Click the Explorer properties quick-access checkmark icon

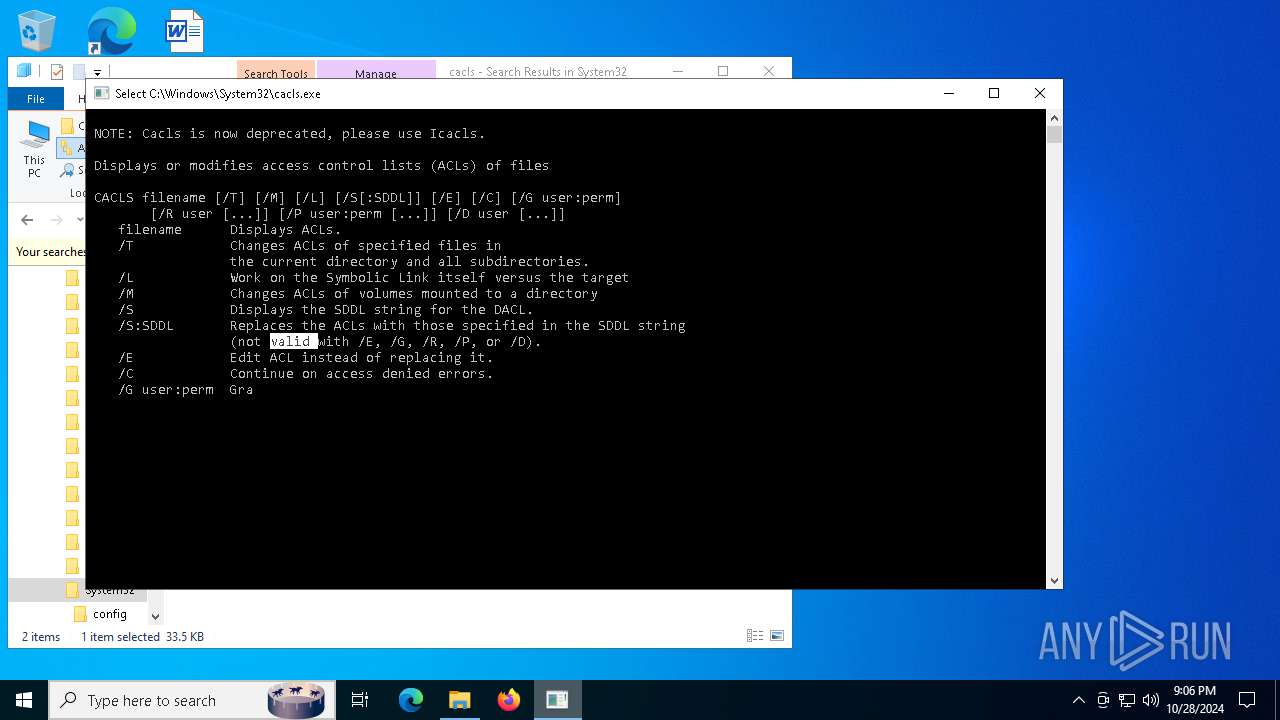coord(57,72)
